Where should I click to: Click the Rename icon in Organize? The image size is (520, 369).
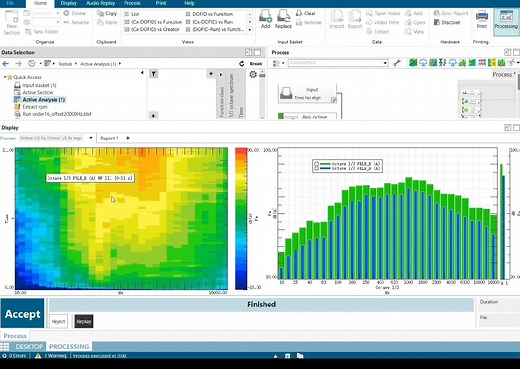[66, 22]
